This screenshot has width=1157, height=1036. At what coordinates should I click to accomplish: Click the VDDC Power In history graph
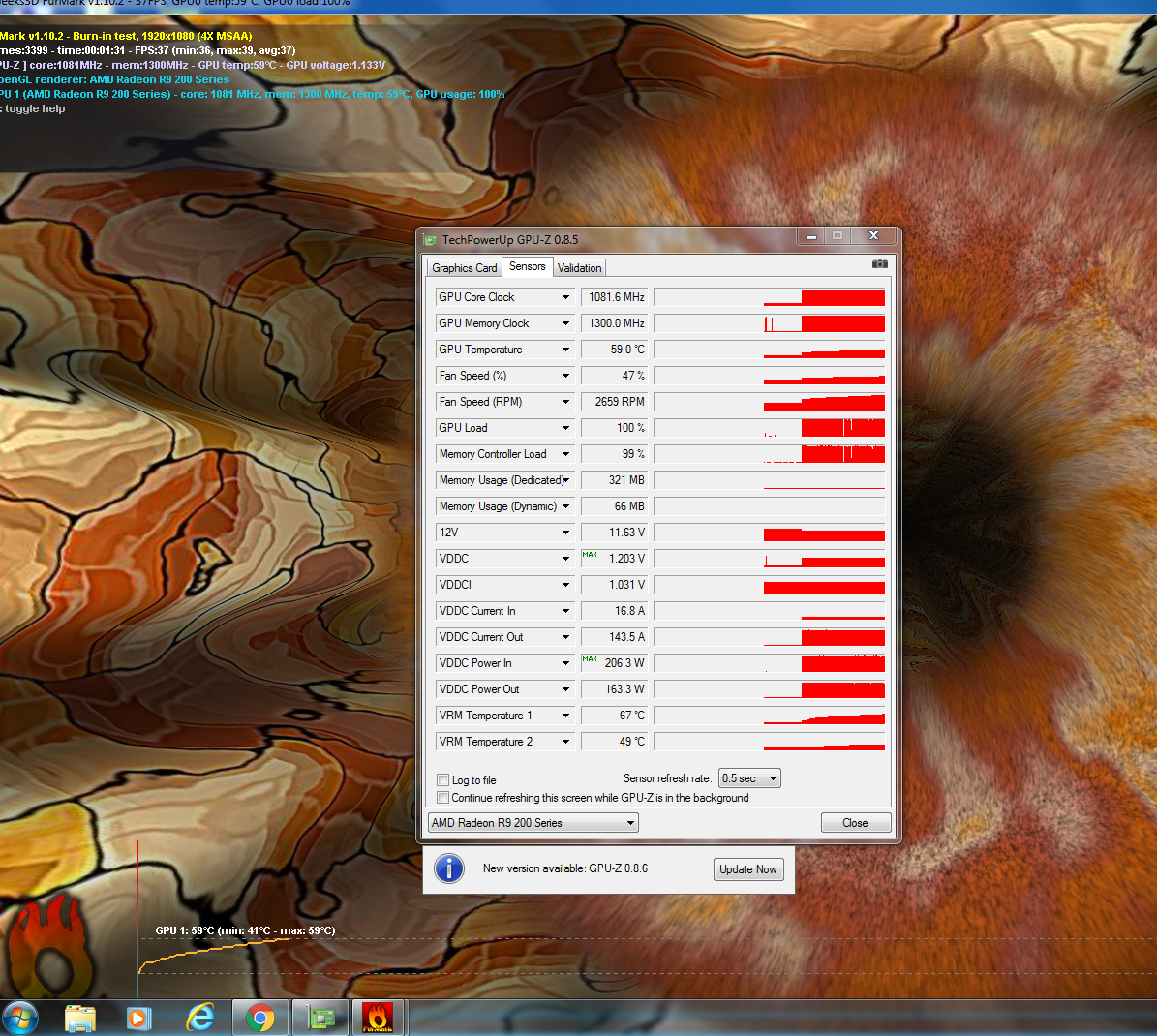tap(770, 663)
